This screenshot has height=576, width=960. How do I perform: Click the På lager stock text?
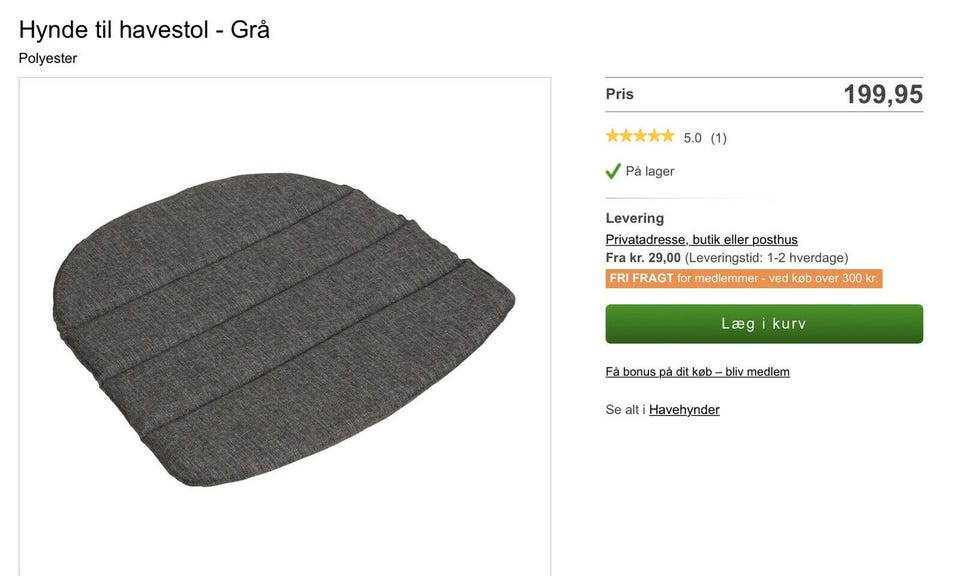click(x=650, y=171)
